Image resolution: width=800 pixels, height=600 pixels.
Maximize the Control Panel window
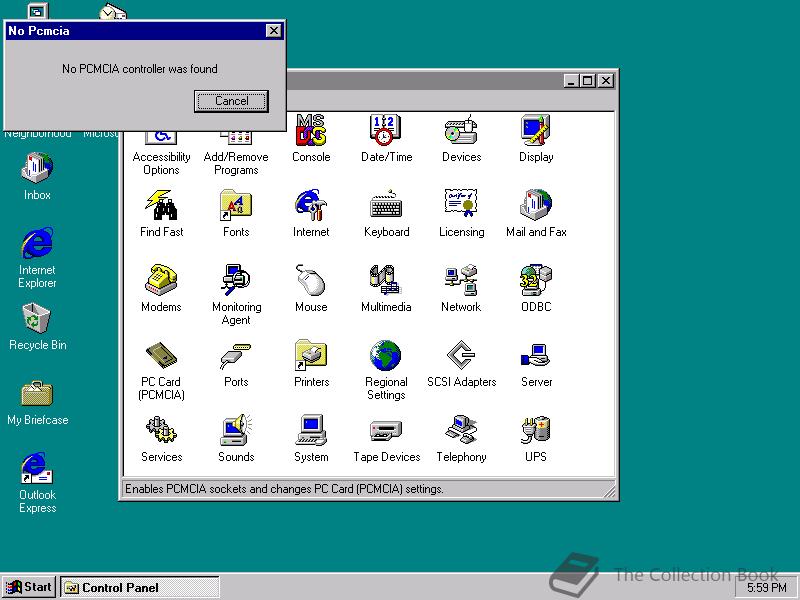pyautogui.click(x=588, y=81)
